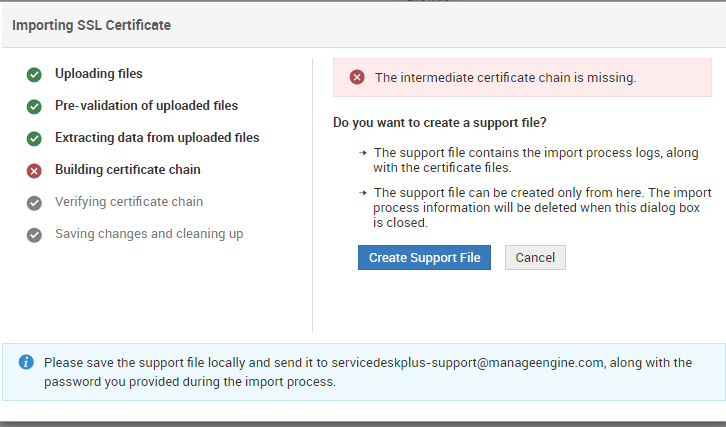The height and width of the screenshot is (427, 726).
Task: Click the Extracting data from uploaded files label
Action: 157,138
